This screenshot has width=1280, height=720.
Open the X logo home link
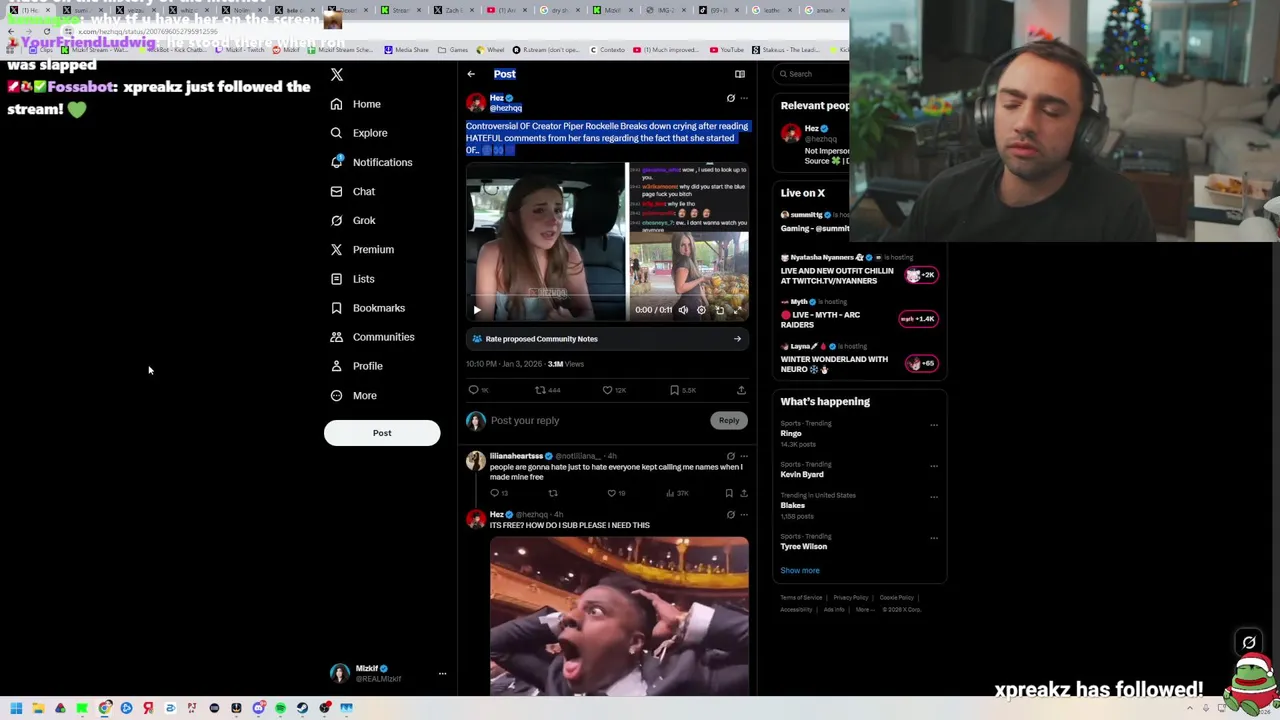tap(337, 75)
